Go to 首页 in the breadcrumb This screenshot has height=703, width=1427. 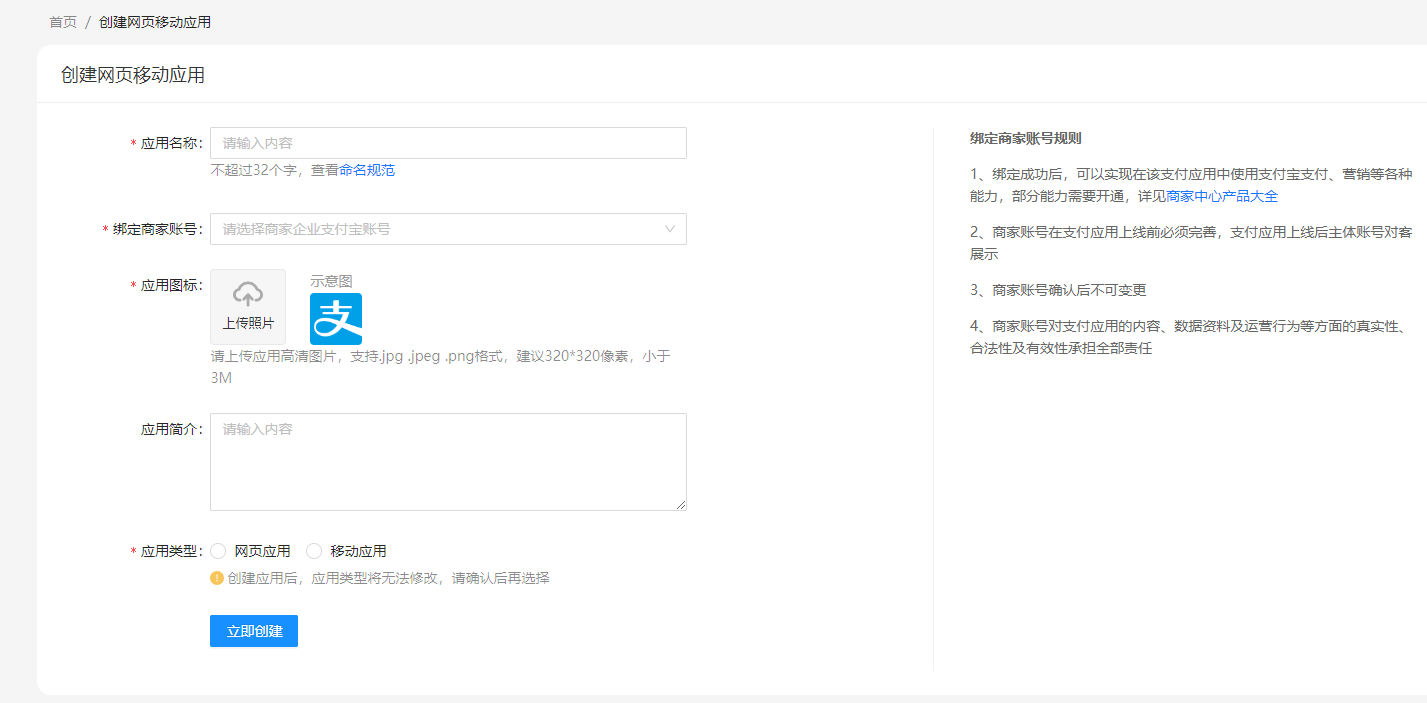63,22
